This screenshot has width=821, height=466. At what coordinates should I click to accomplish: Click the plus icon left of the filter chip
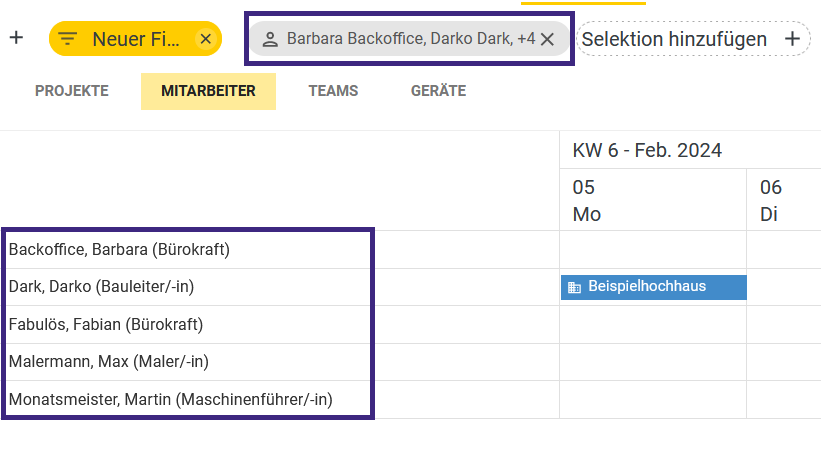click(x=16, y=38)
